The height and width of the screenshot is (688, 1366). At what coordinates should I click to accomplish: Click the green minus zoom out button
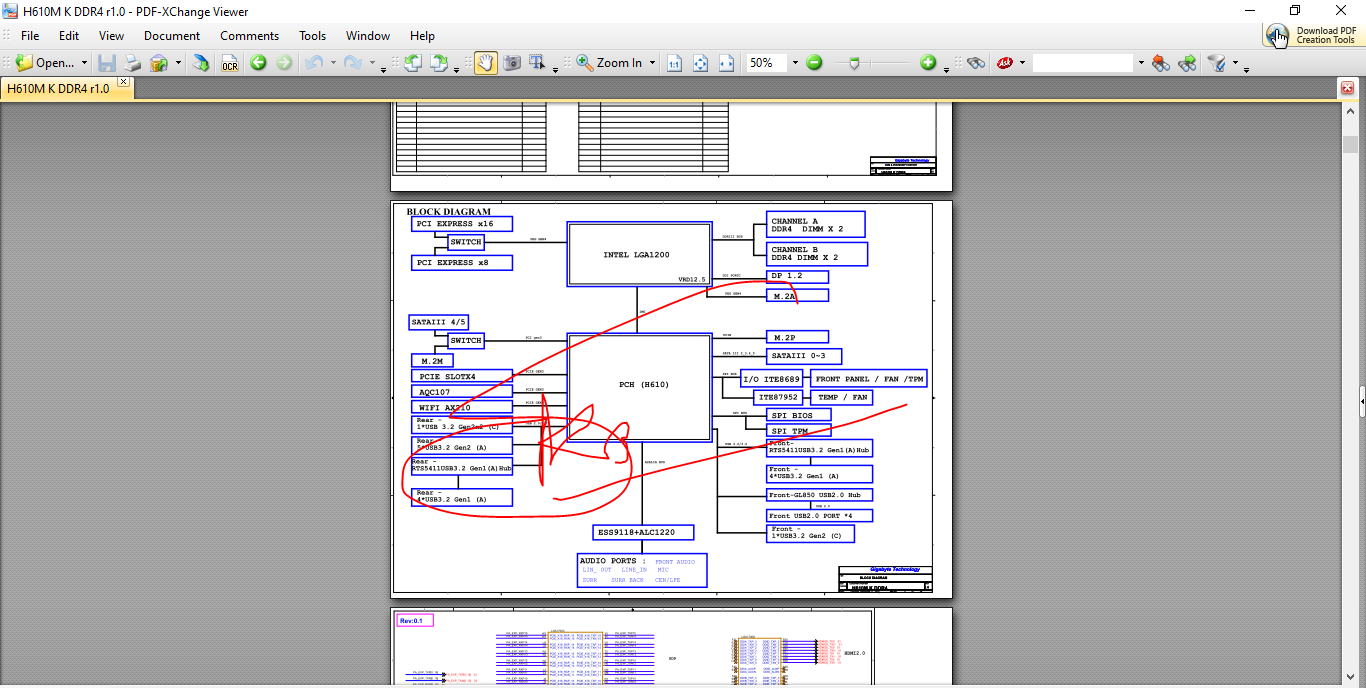click(814, 63)
